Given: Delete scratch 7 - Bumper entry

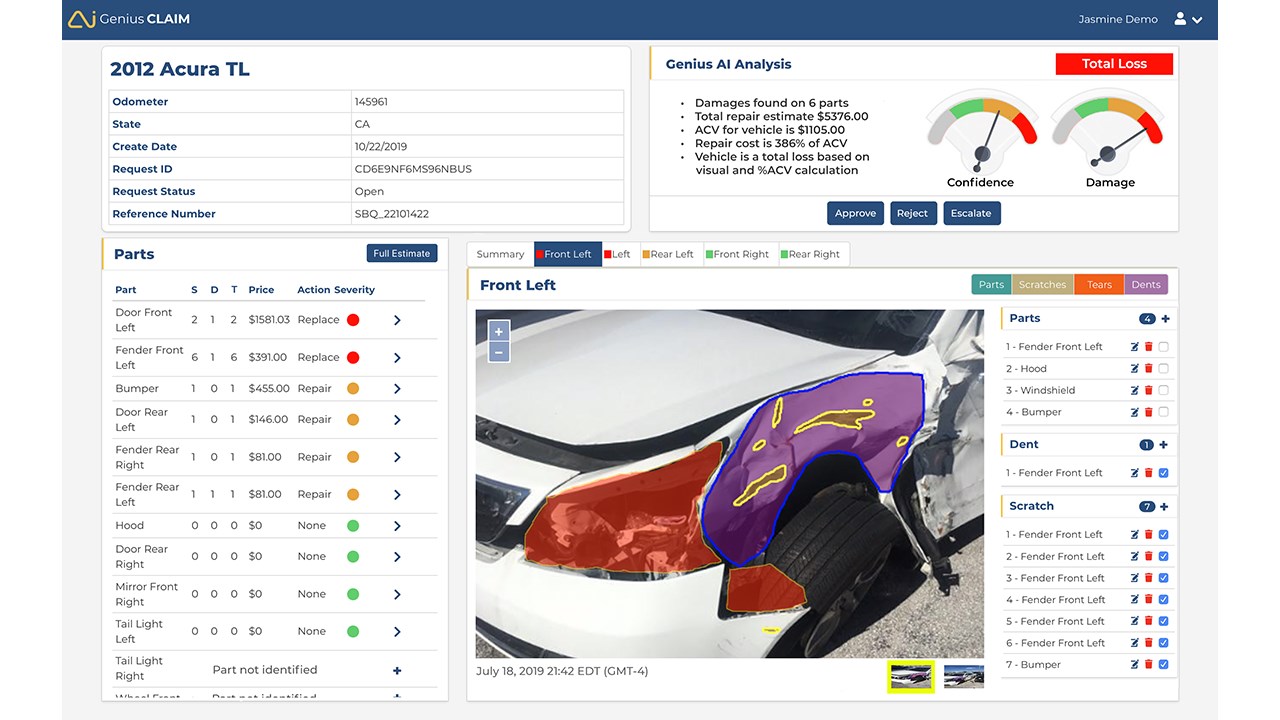Looking at the screenshot, I should tap(1148, 665).
